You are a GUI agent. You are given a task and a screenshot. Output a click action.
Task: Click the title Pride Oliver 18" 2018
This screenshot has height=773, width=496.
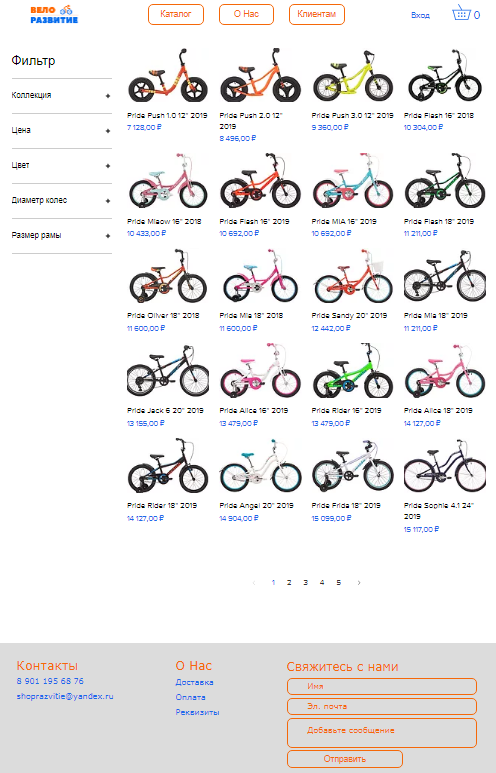click(163, 315)
